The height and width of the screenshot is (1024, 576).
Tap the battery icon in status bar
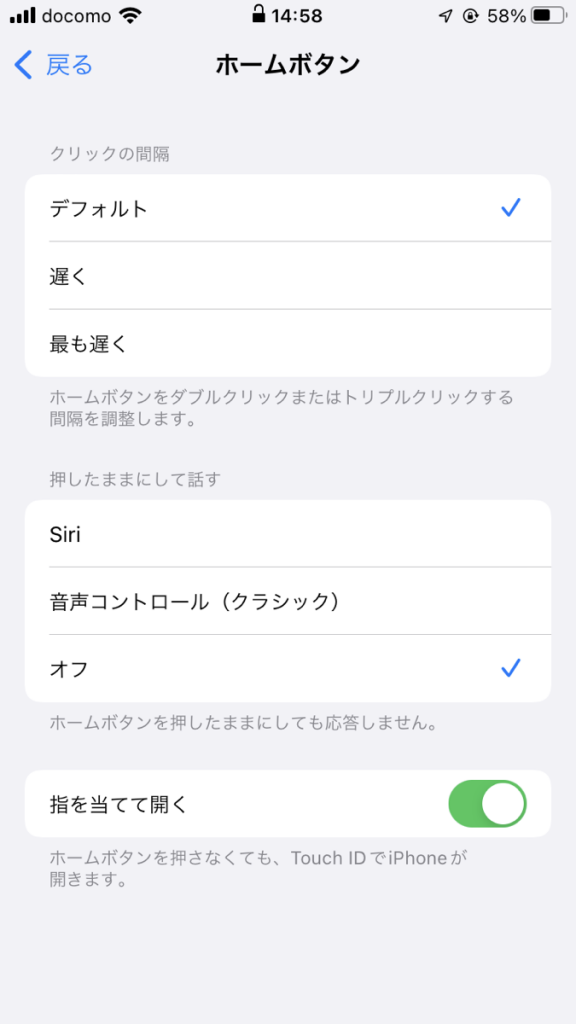[x=549, y=16]
